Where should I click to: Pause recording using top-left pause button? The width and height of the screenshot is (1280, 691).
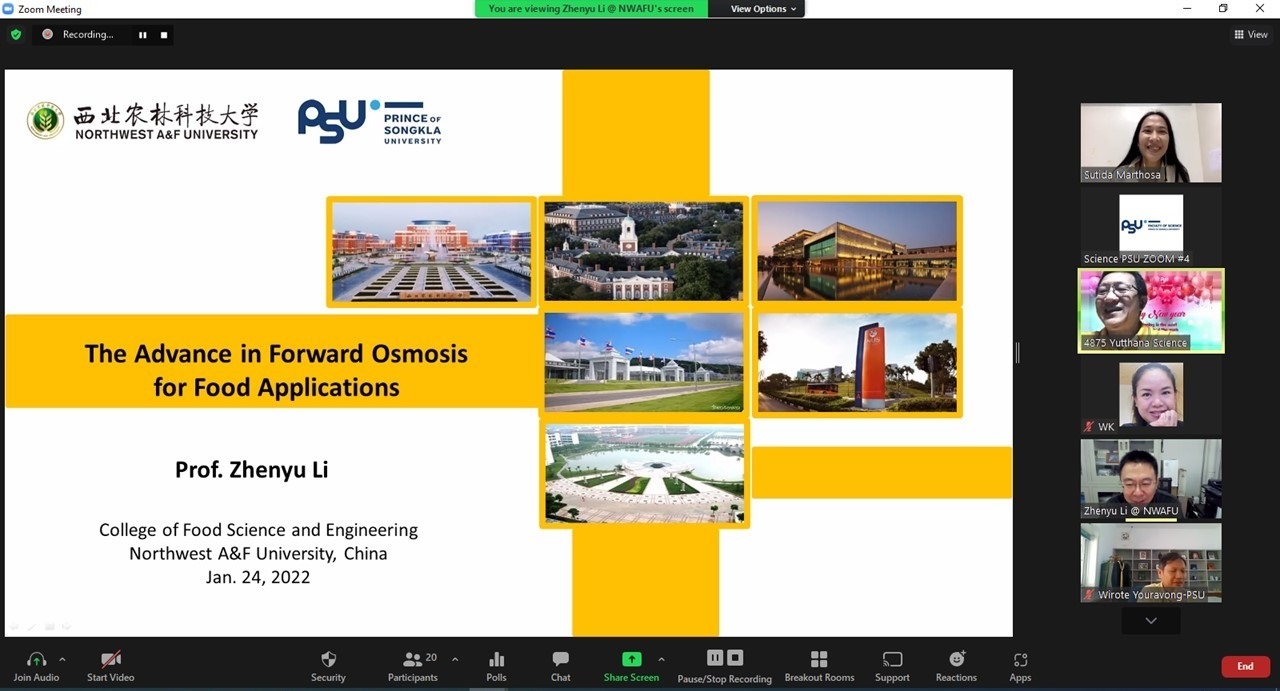point(142,35)
